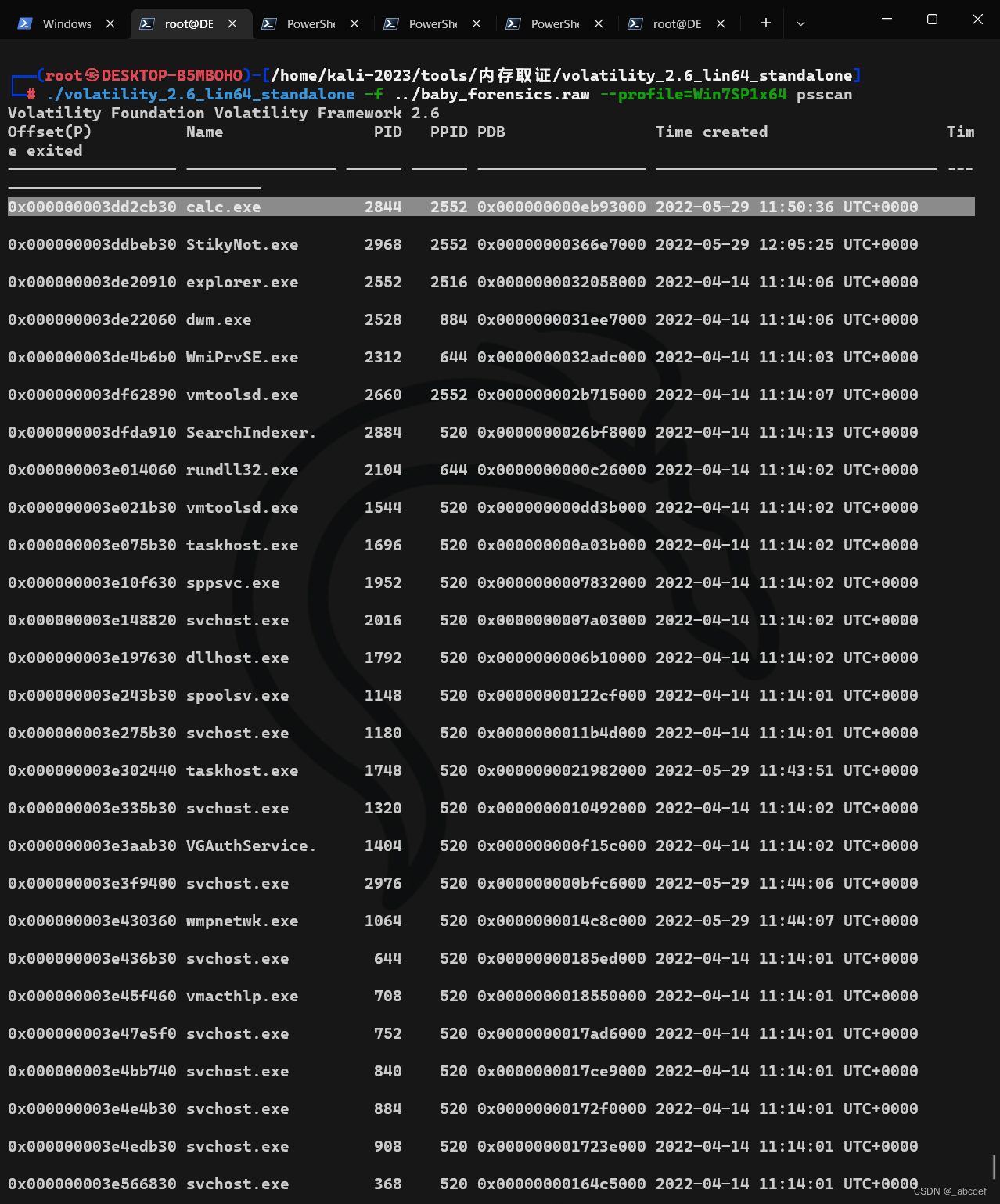Select the highlighted calc.exe row name

[223, 207]
